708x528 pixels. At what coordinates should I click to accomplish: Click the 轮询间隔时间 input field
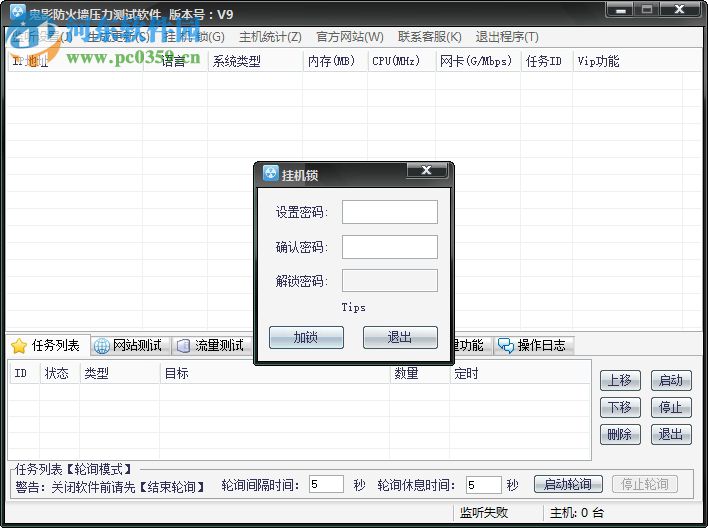click(326, 485)
